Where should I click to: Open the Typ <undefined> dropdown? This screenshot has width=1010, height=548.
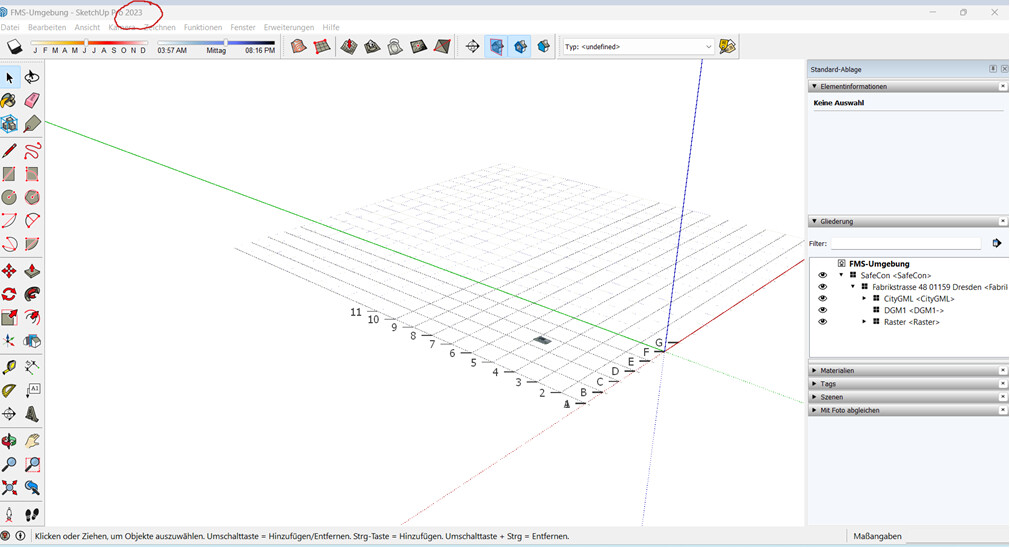(709, 47)
